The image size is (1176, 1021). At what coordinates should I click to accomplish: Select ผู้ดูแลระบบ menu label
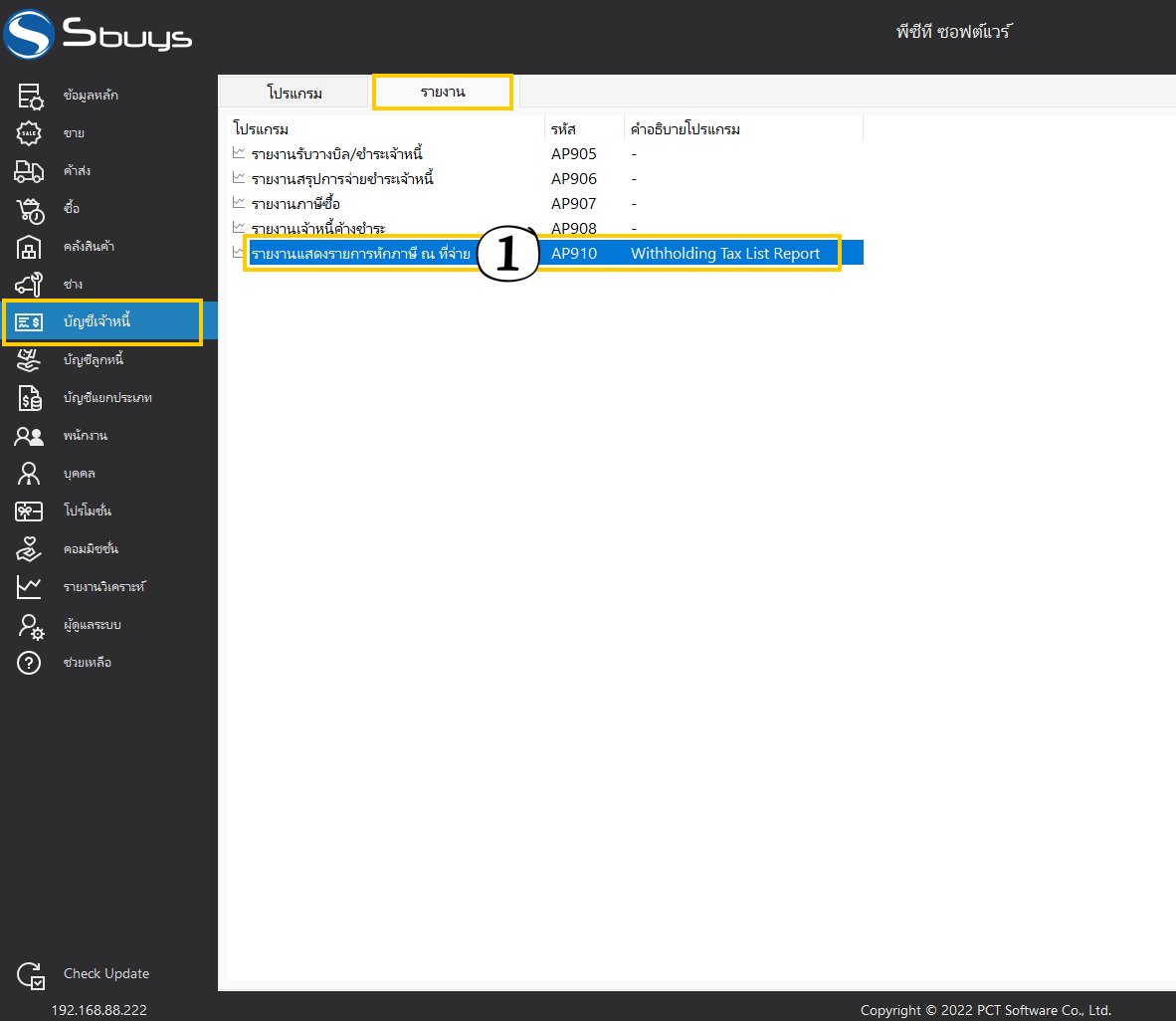92,624
